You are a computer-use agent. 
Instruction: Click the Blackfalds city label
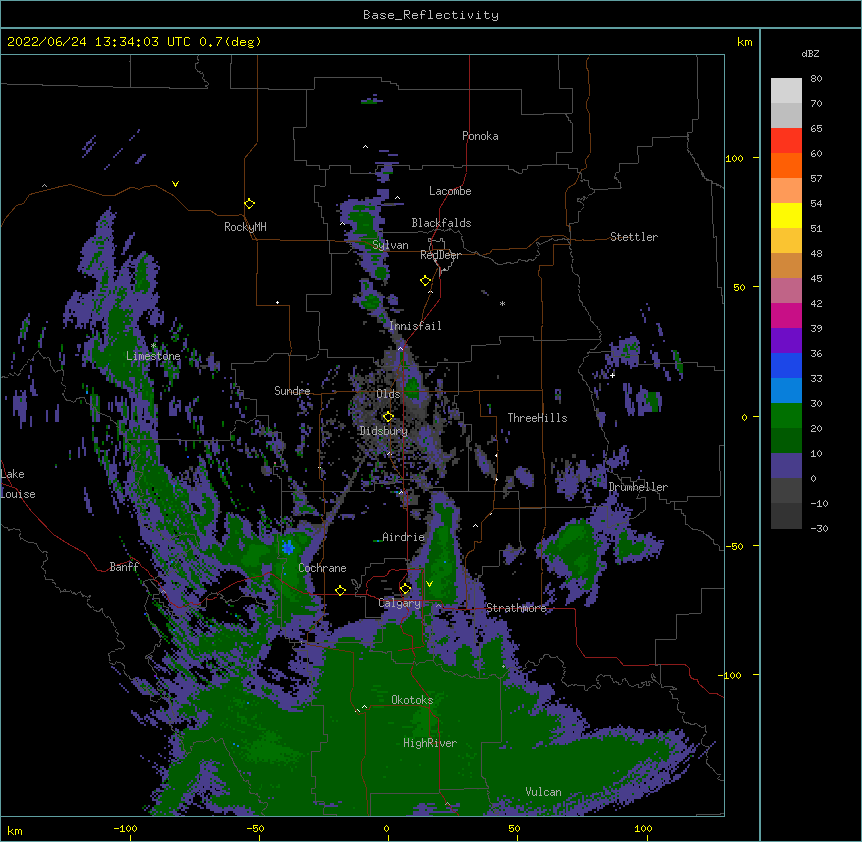point(441,223)
